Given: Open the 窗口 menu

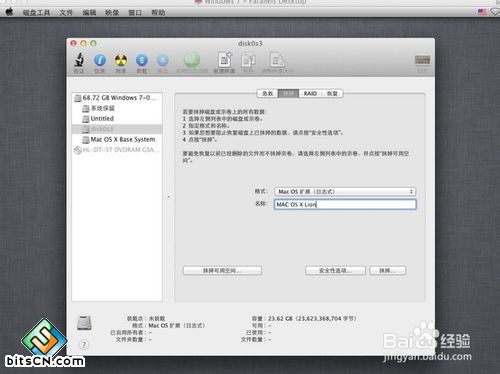Looking at the screenshot, I should point(135,13).
